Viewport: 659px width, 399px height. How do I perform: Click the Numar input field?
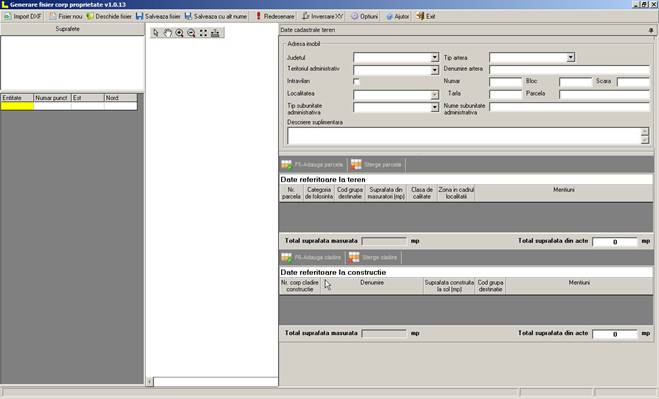coord(505,82)
